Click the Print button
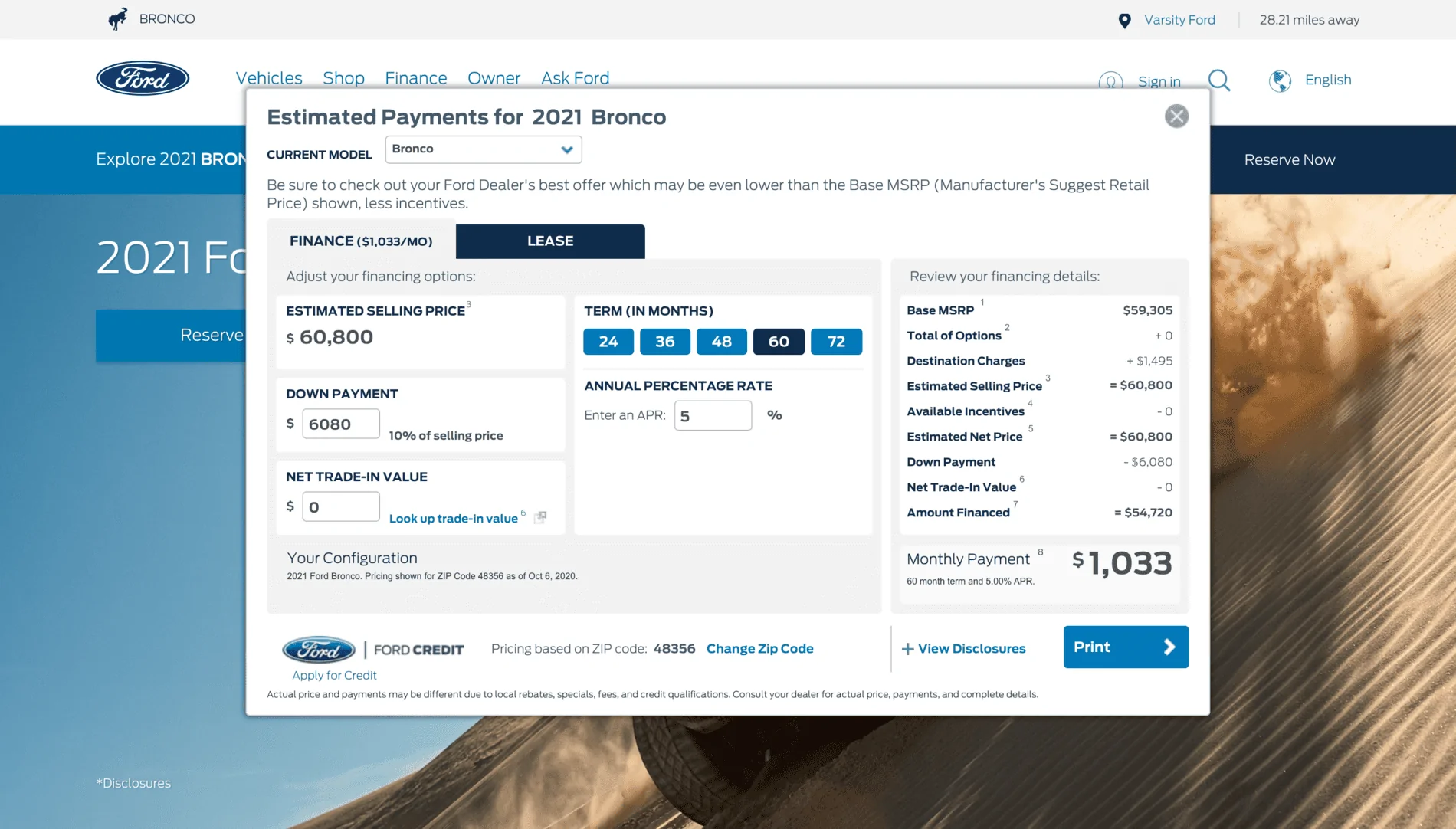 [x=1126, y=647]
